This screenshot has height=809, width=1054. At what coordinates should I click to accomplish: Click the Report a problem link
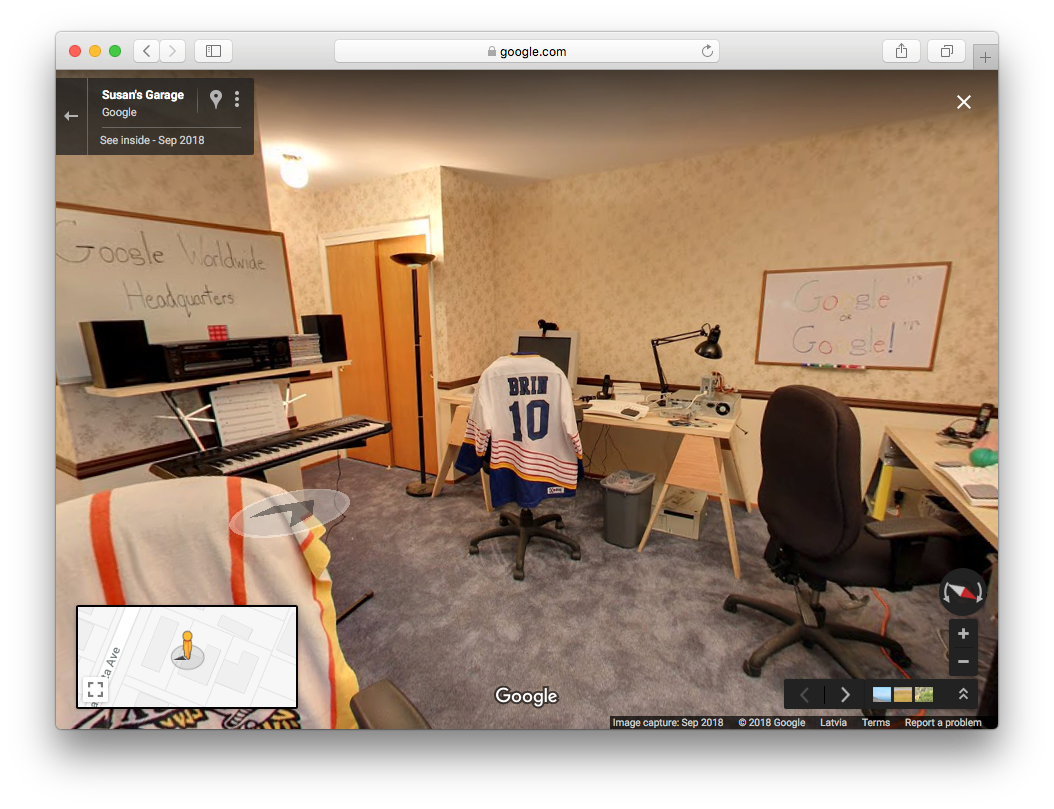[x=942, y=723]
